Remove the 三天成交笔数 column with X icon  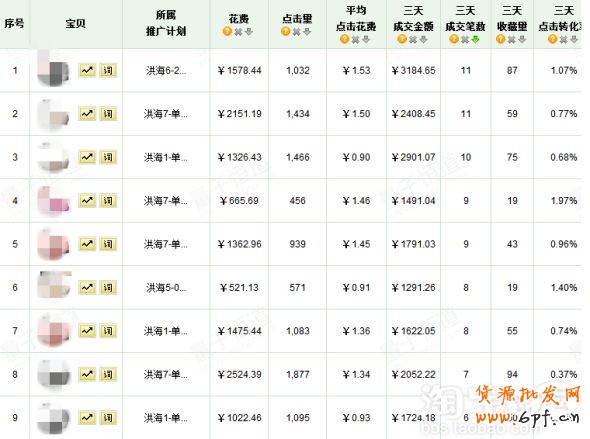click(465, 39)
